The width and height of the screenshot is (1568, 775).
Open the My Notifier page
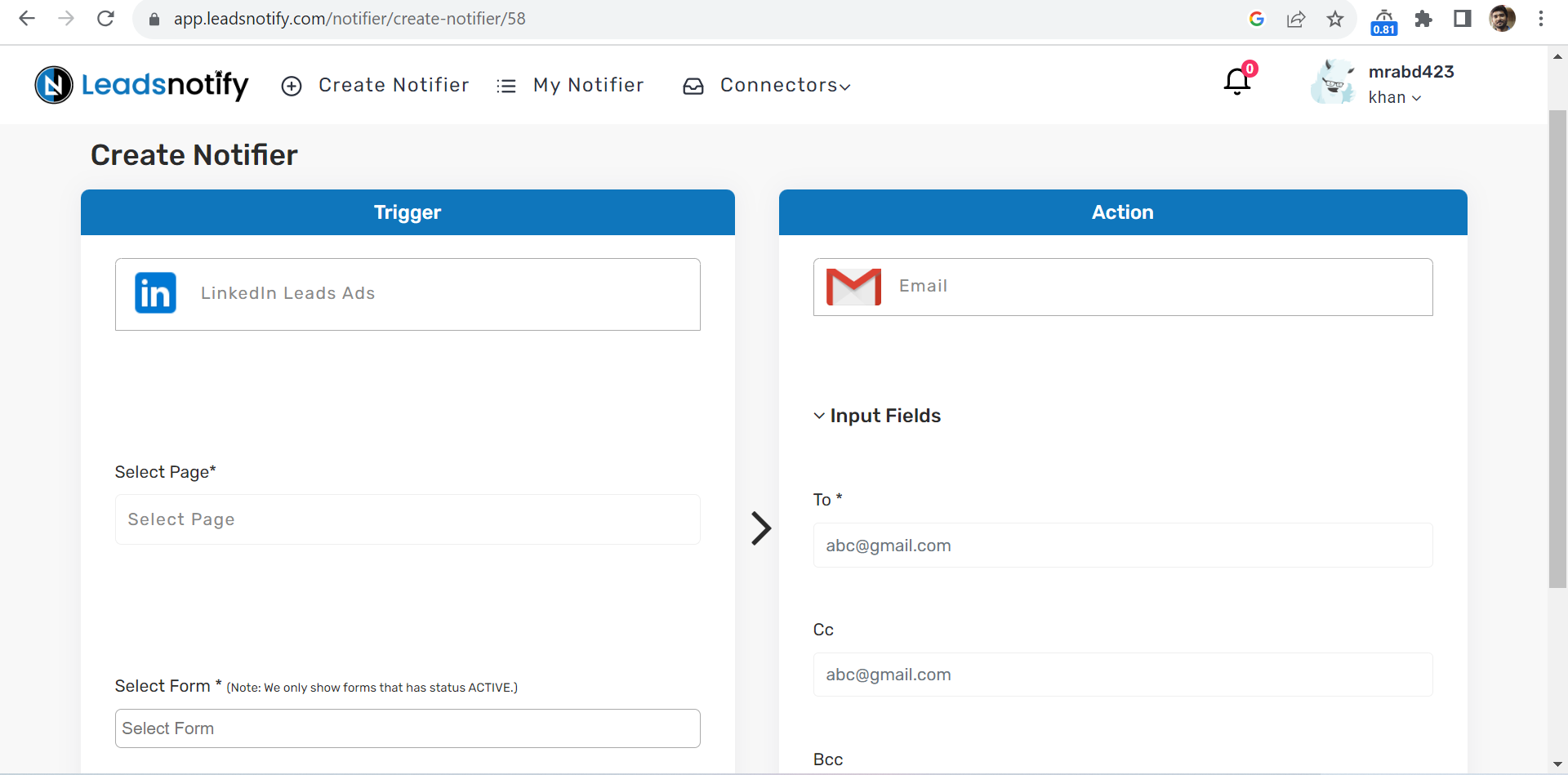coord(588,85)
